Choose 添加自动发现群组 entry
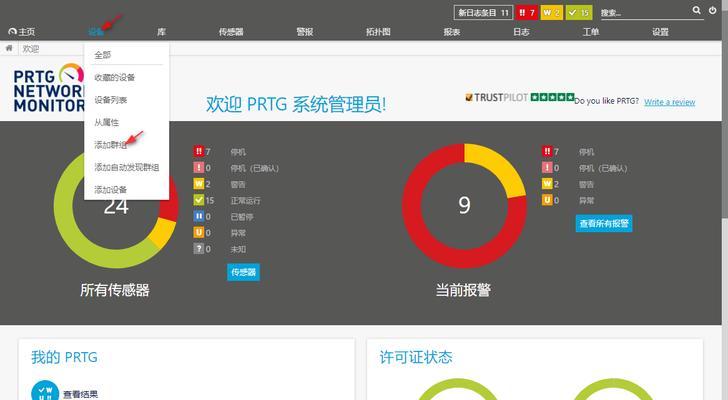This screenshot has width=728, height=400. coord(127,167)
